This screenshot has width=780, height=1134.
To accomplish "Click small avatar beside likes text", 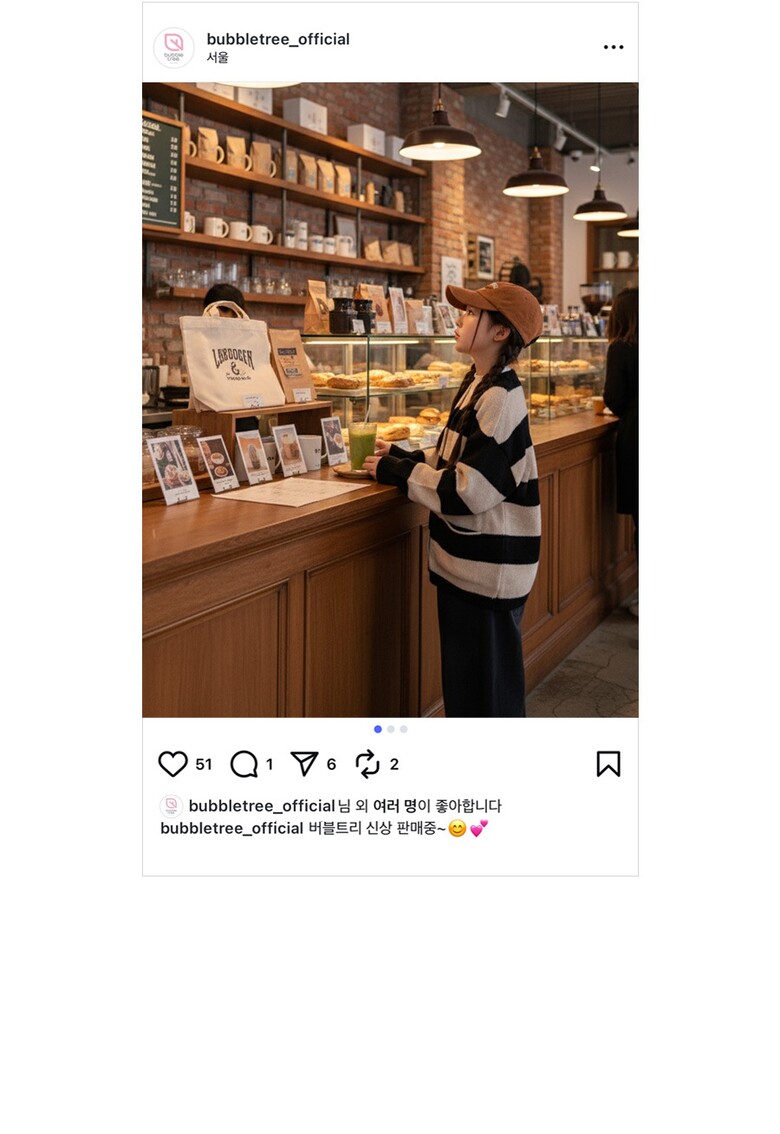I will 171,806.
